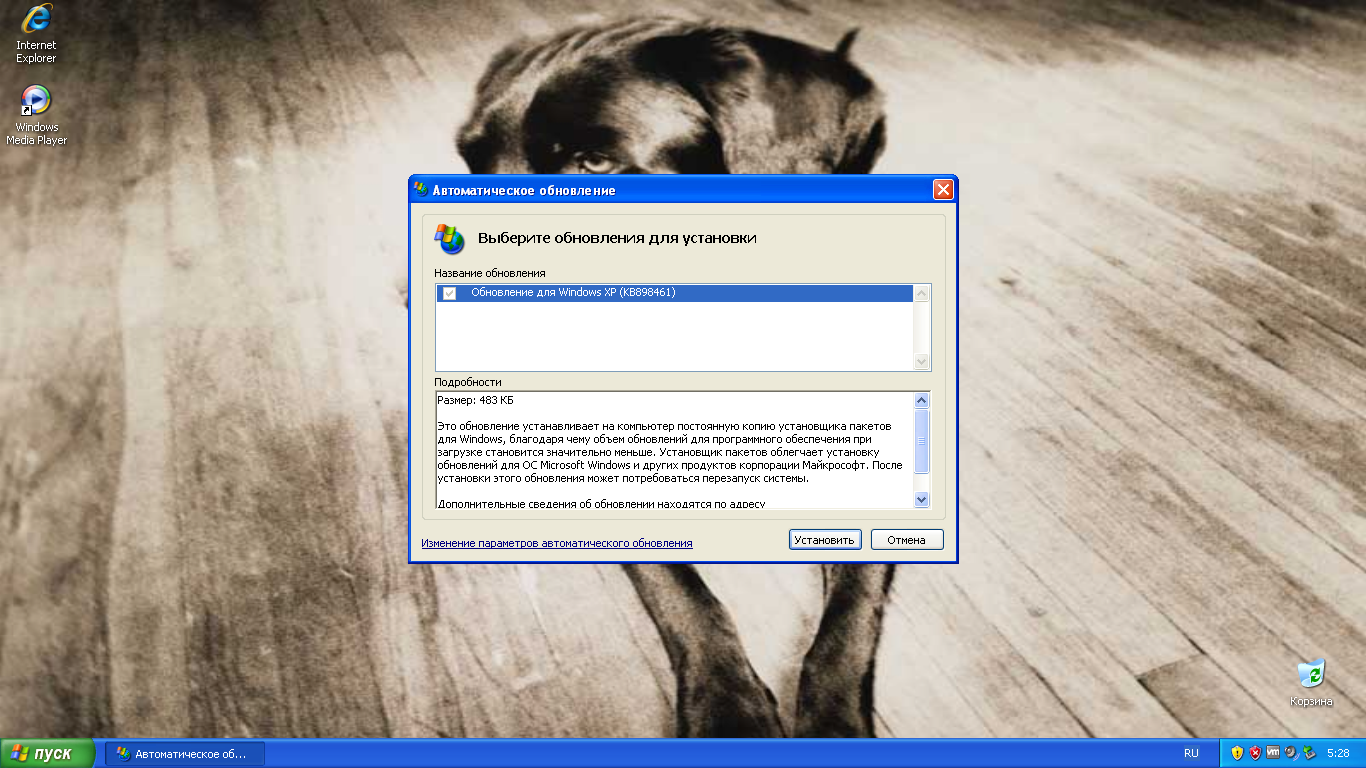Open the RU language indicator
The height and width of the screenshot is (768, 1366).
pyautogui.click(x=1191, y=753)
